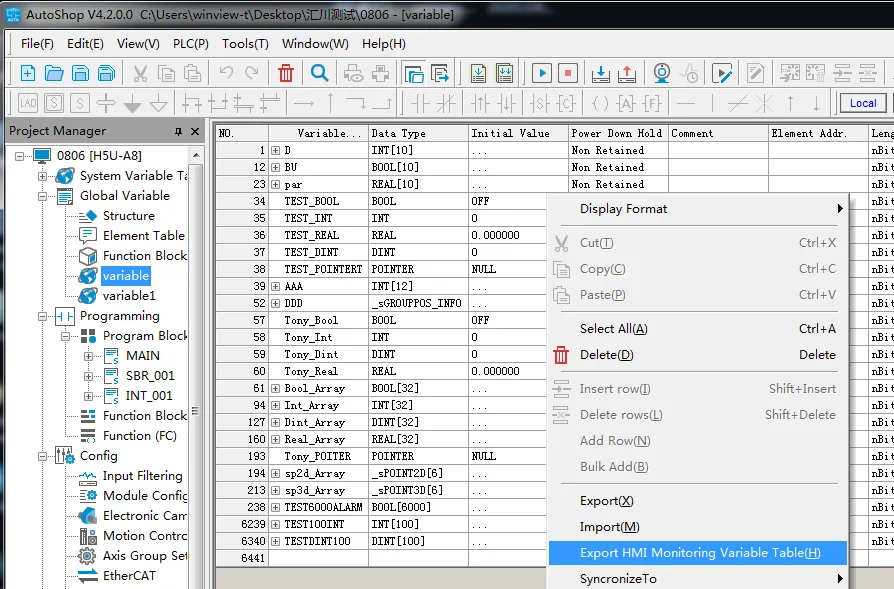Choose Delete(D) in context menu
The image size is (894, 589).
point(698,355)
